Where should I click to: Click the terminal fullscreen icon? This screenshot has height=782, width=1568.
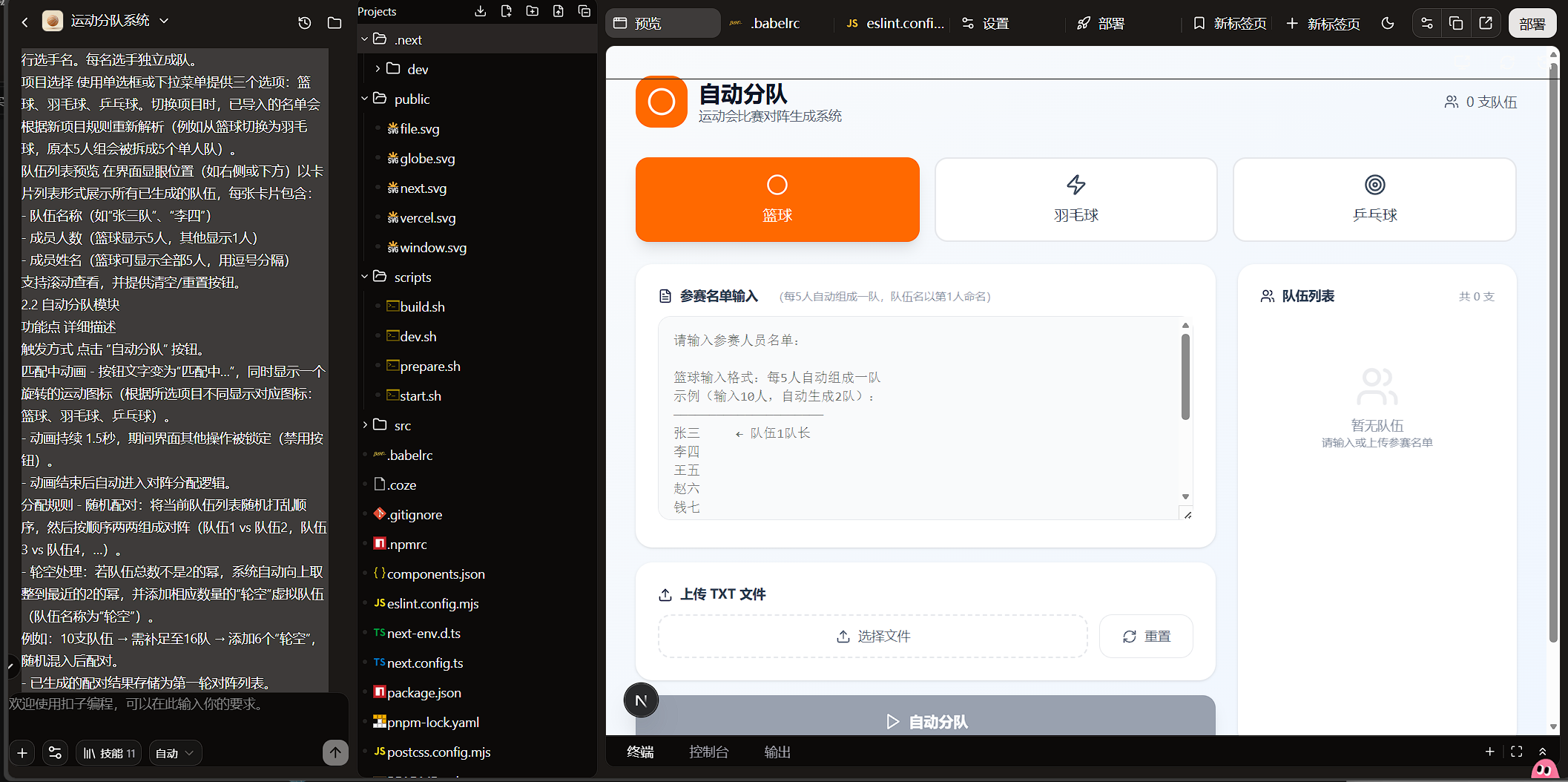pos(1517,752)
